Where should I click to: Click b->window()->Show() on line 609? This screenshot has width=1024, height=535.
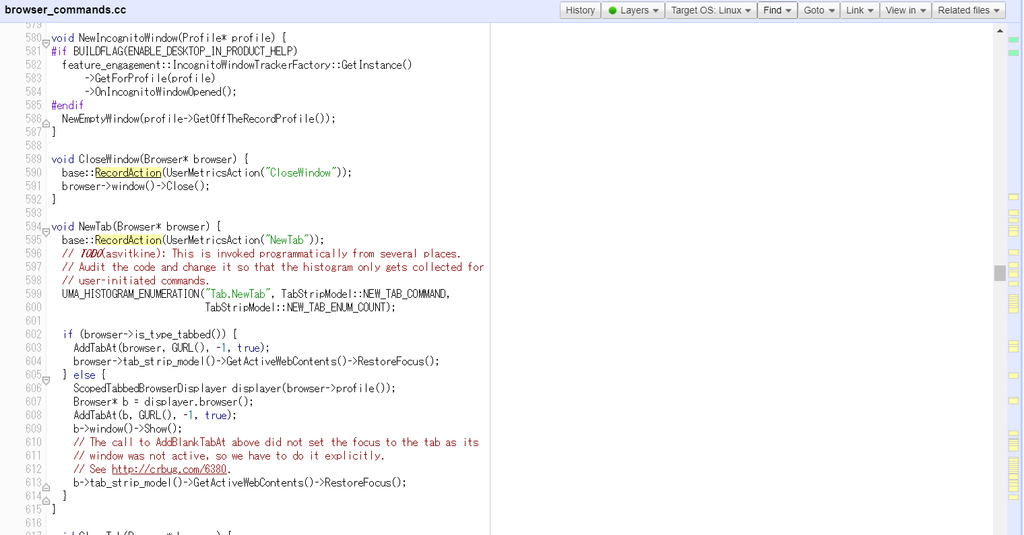pos(125,429)
